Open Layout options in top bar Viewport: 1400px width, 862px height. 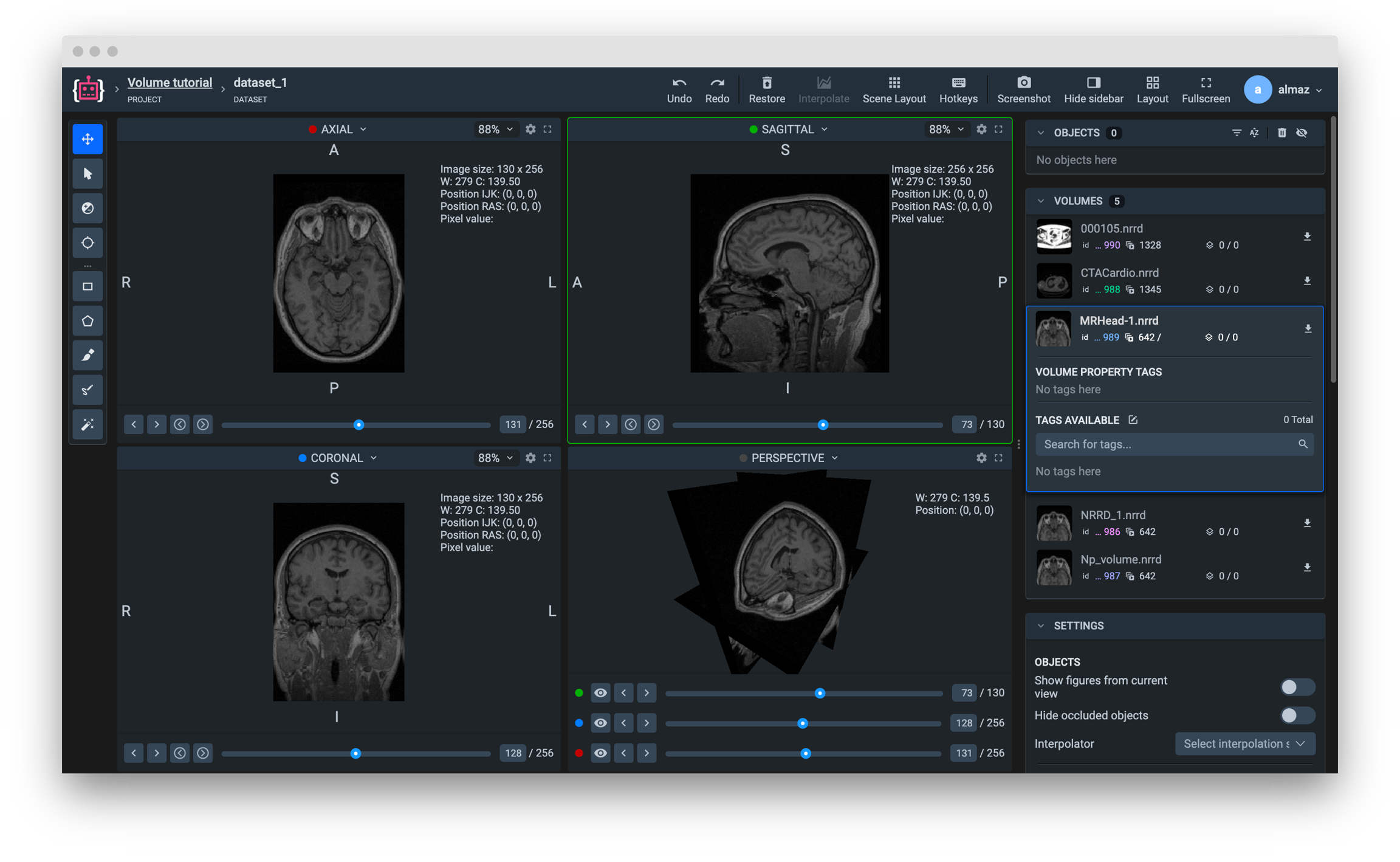[1152, 89]
